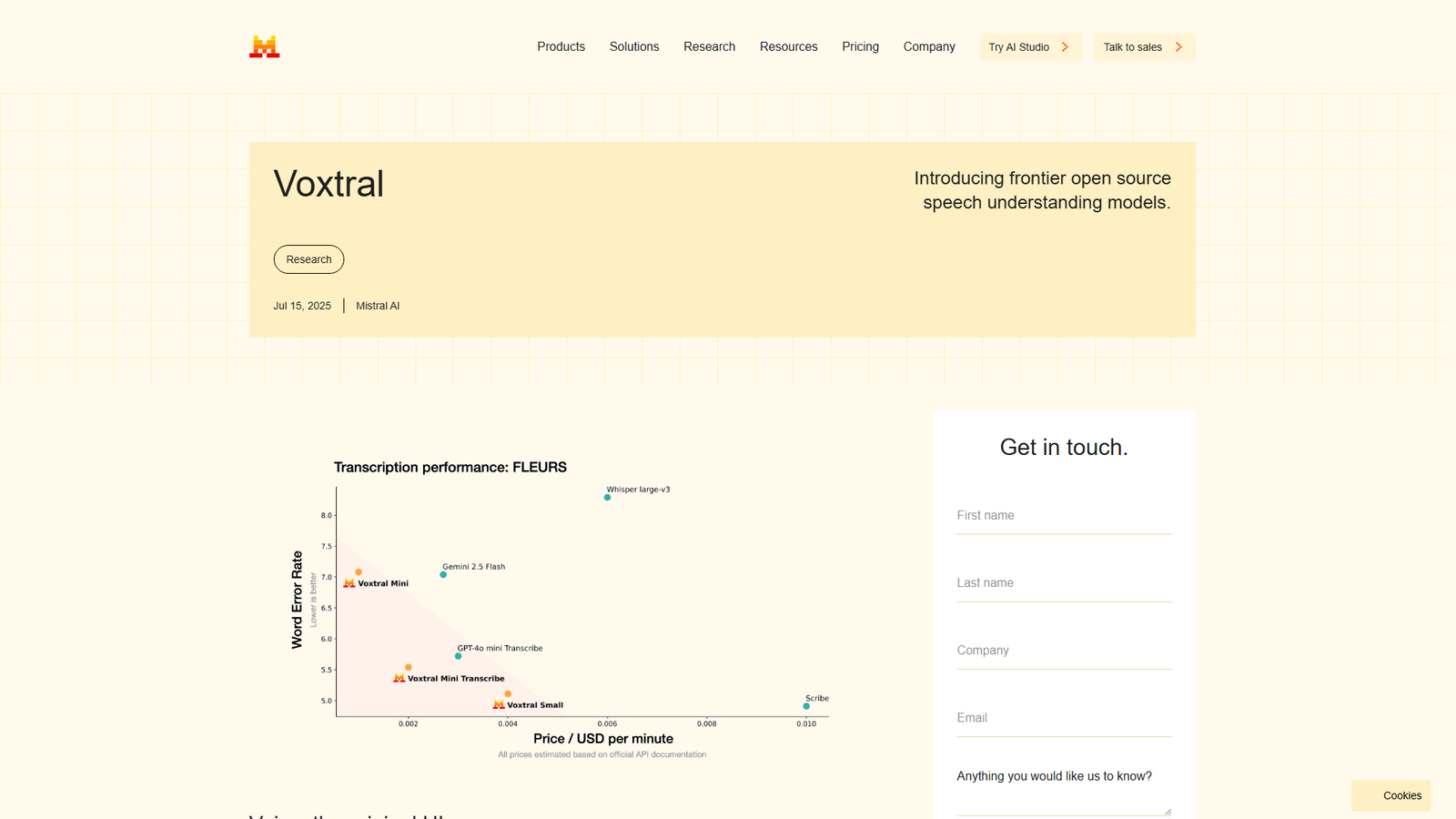Image resolution: width=1456 pixels, height=819 pixels.
Task: Click the Talk to sales button
Action: (1143, 46)
